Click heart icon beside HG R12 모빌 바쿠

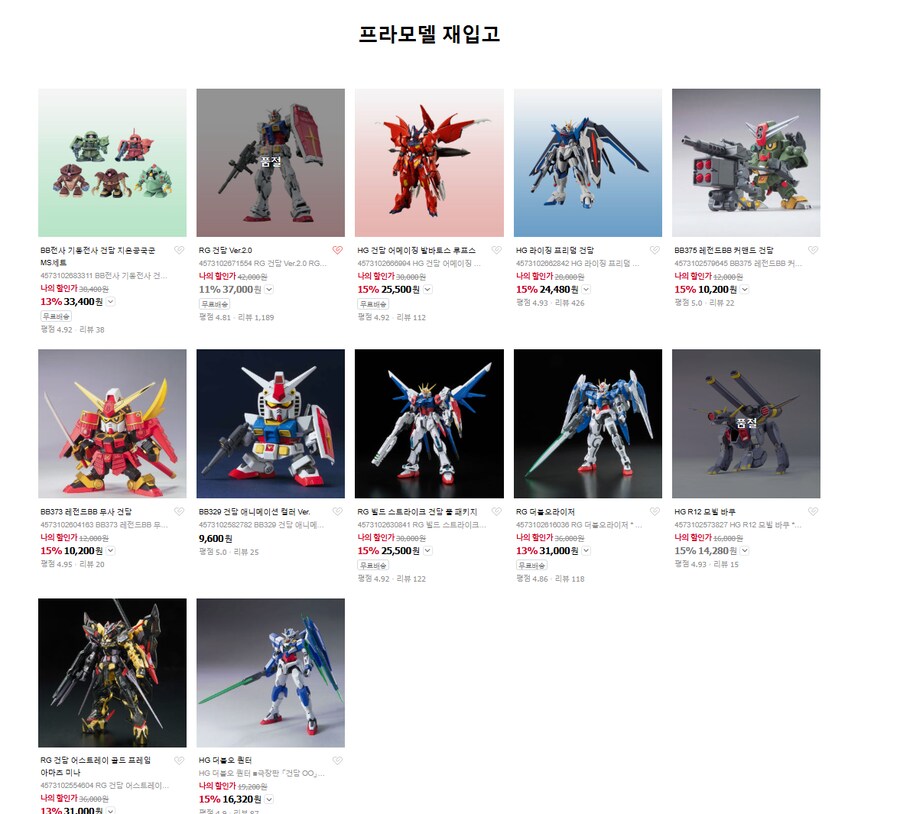pos(813,511)
